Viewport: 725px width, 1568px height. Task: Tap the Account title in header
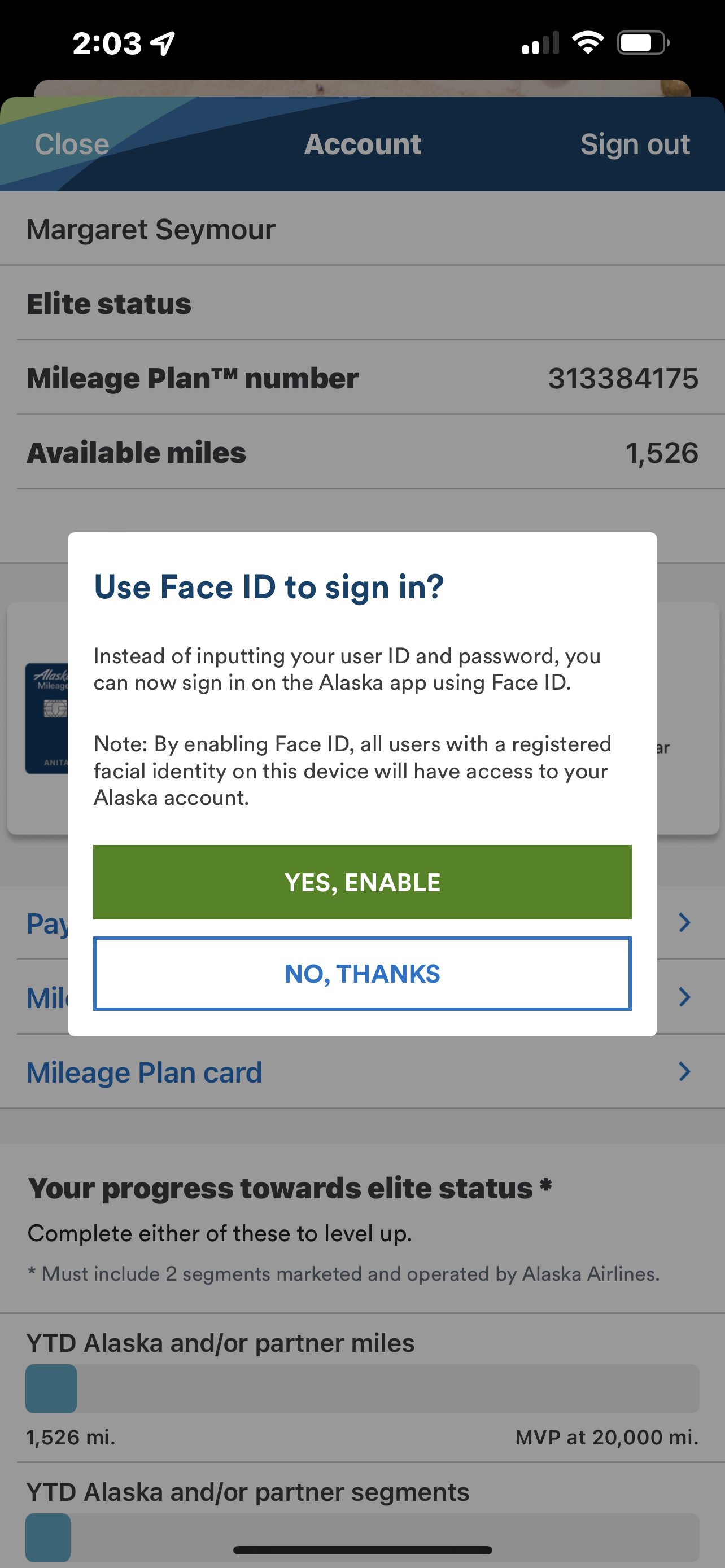[x=363, y=144]
